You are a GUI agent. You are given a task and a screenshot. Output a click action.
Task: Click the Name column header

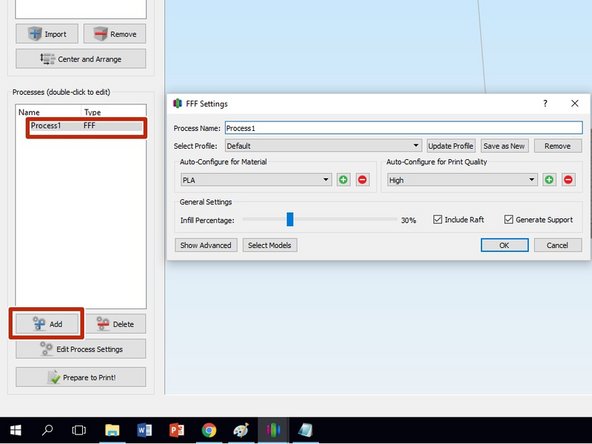tap(29, 112)
